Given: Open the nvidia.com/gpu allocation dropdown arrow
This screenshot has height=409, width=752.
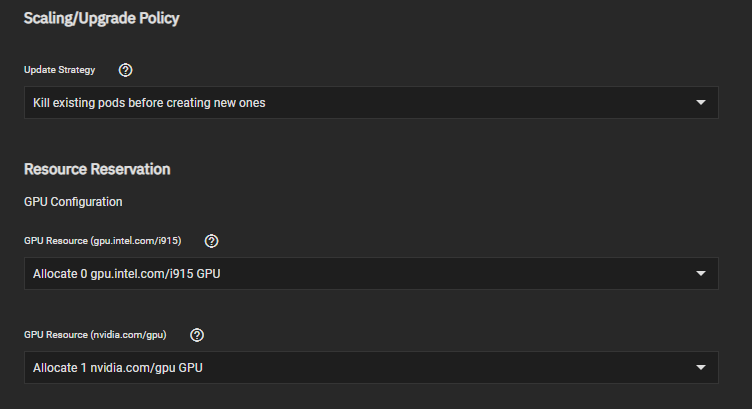Looking at the screenshot, I should click(700, 367).
